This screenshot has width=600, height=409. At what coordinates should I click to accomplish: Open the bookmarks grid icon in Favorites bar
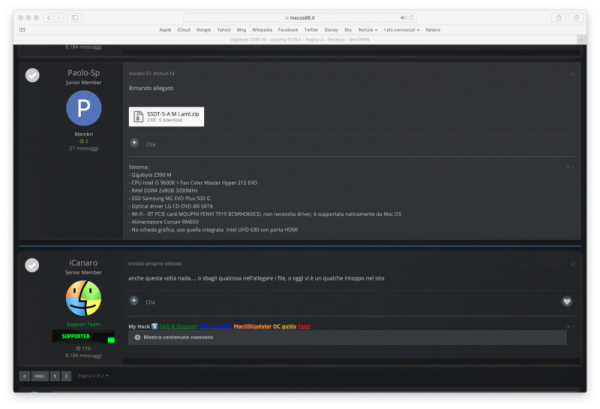click(x=22, y=30)
